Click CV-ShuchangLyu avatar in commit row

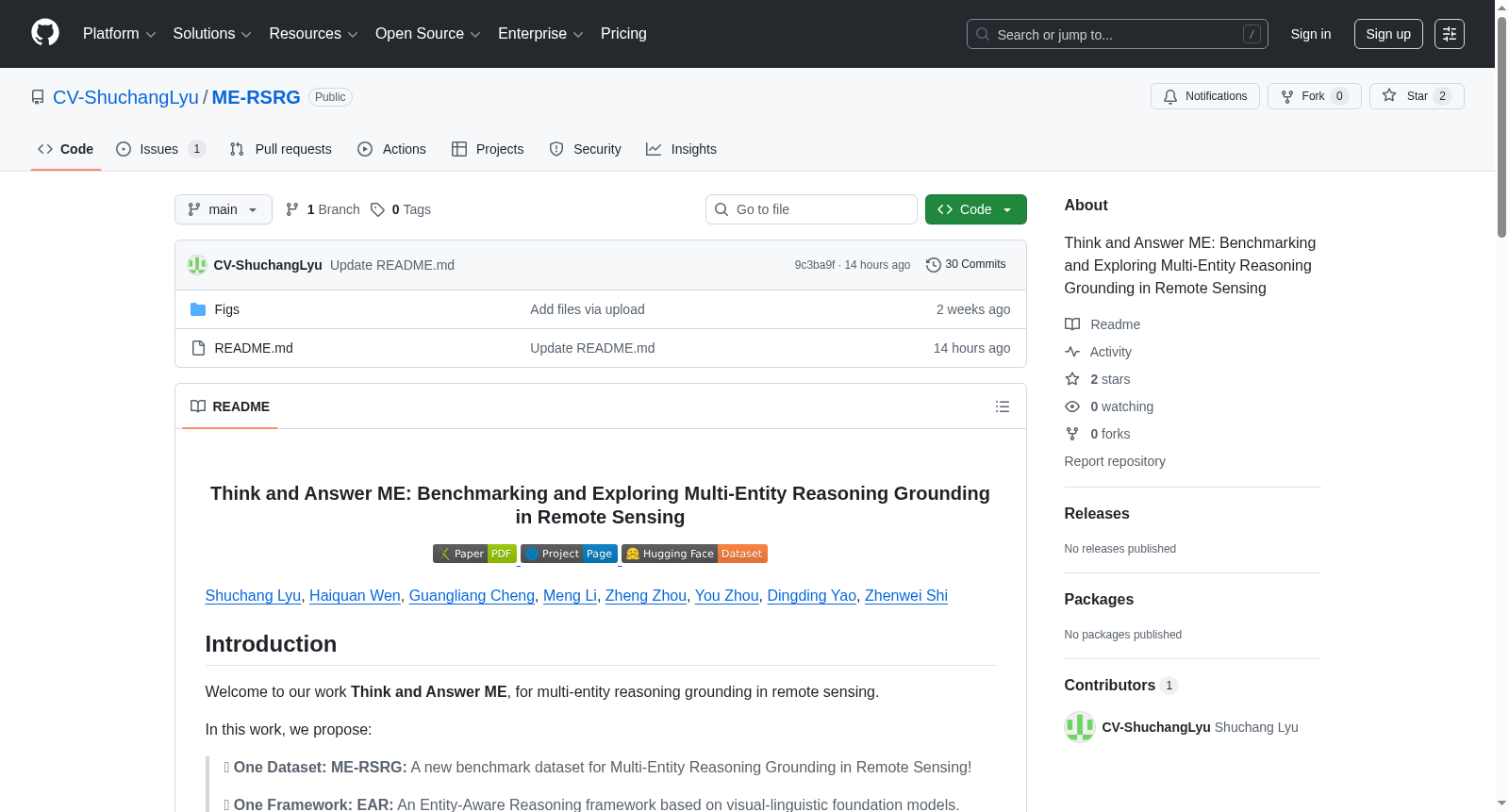197,265
